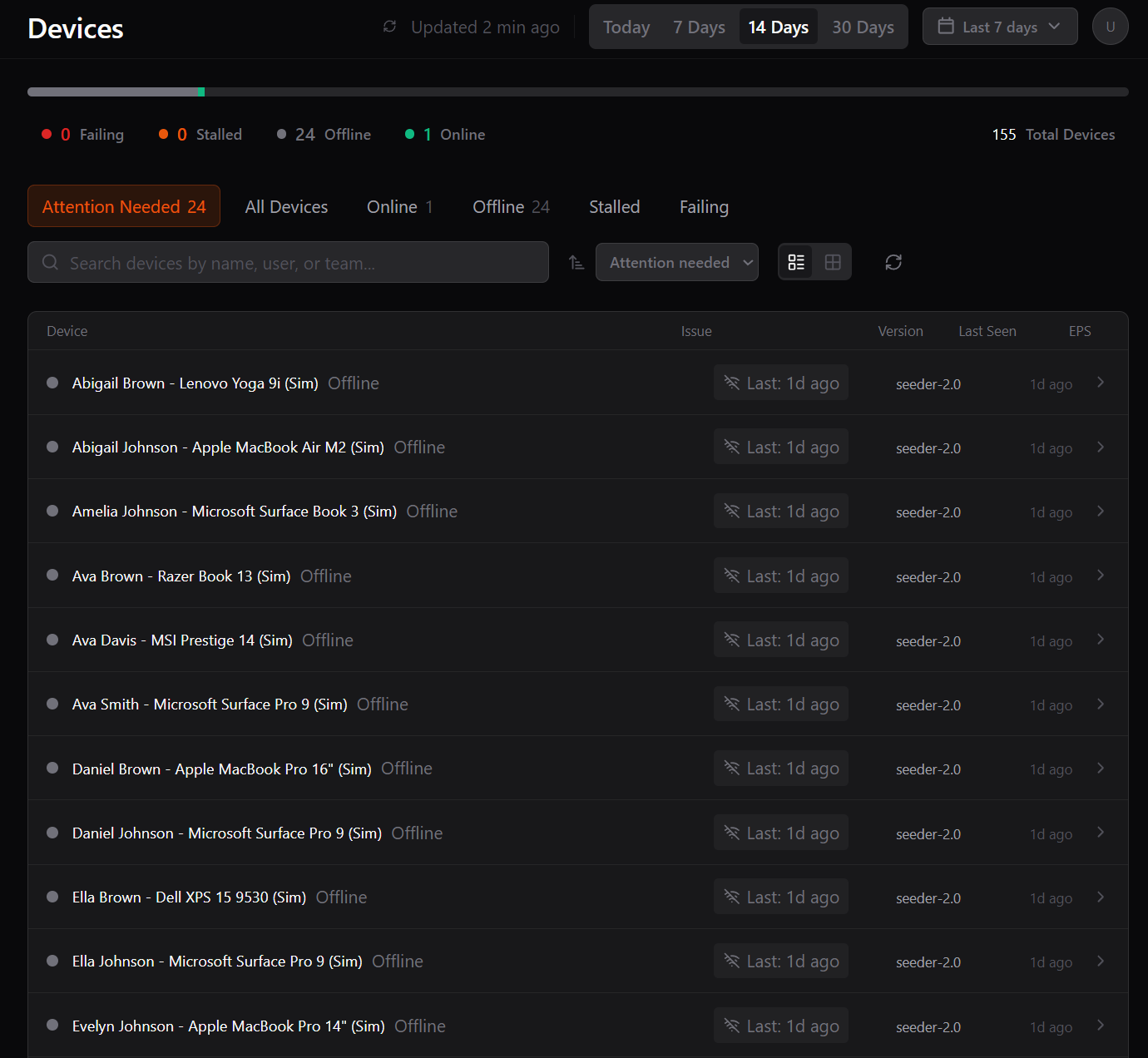Screen dimensions: 1148x1058
Task: Switch to list view layout
Action: pyautogui.click(x=796, y=263)
